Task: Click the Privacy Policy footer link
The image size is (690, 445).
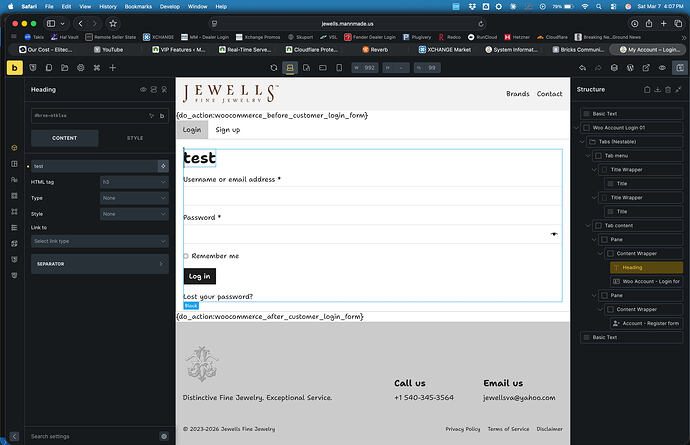Action: (463, 429)
